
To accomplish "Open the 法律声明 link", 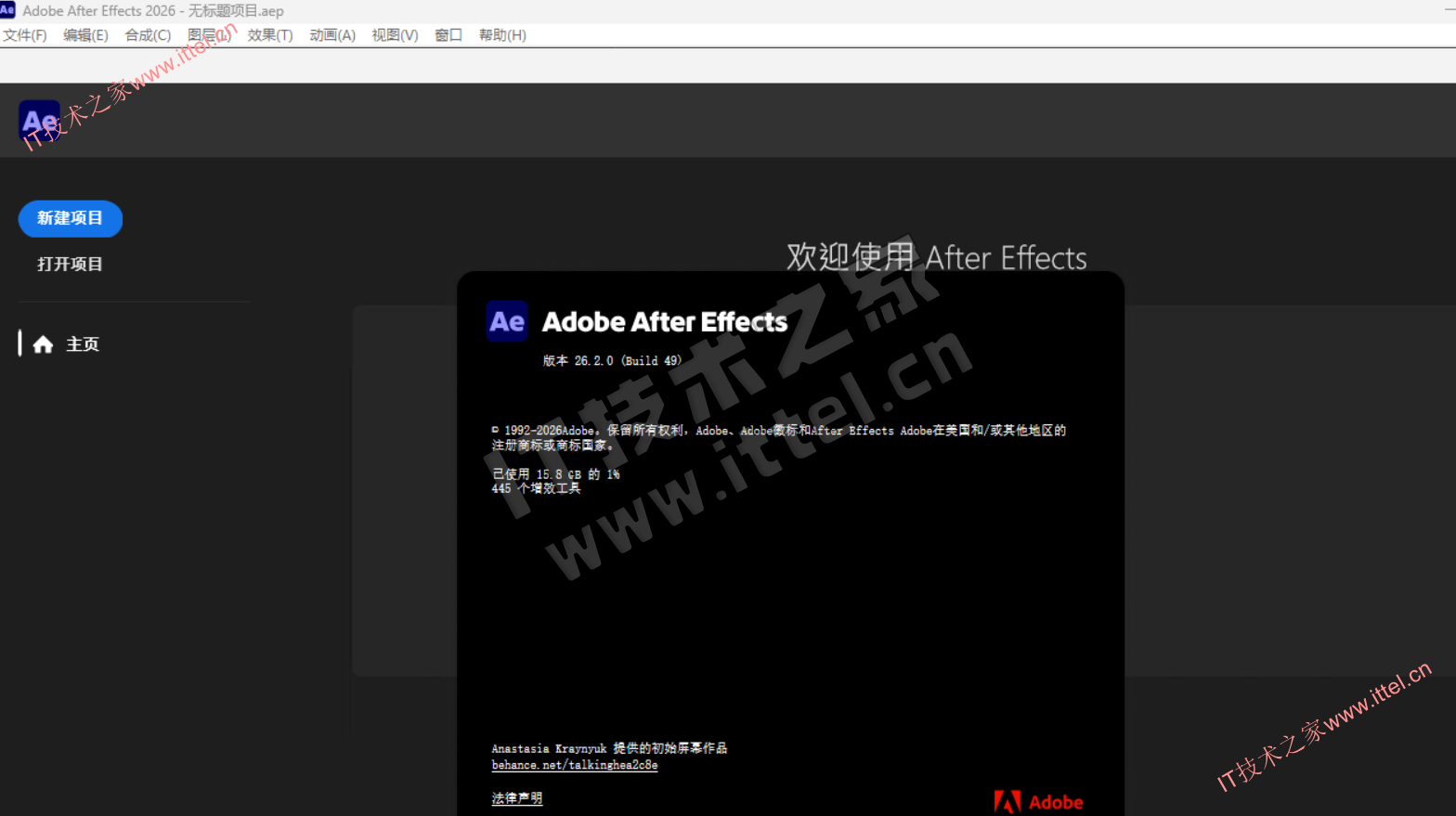I will point(517,798).
